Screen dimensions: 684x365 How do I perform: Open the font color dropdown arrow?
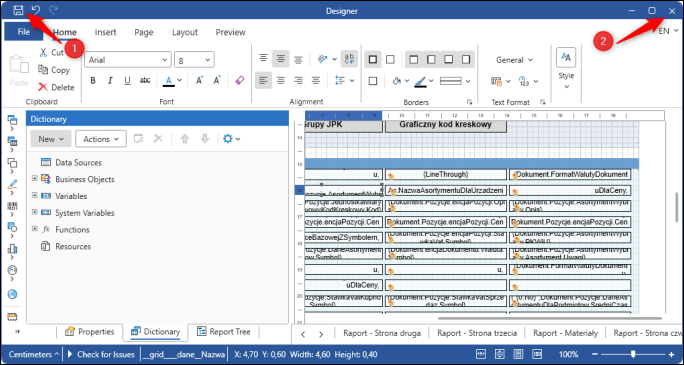pyautogui.click(x=179, y=81)
